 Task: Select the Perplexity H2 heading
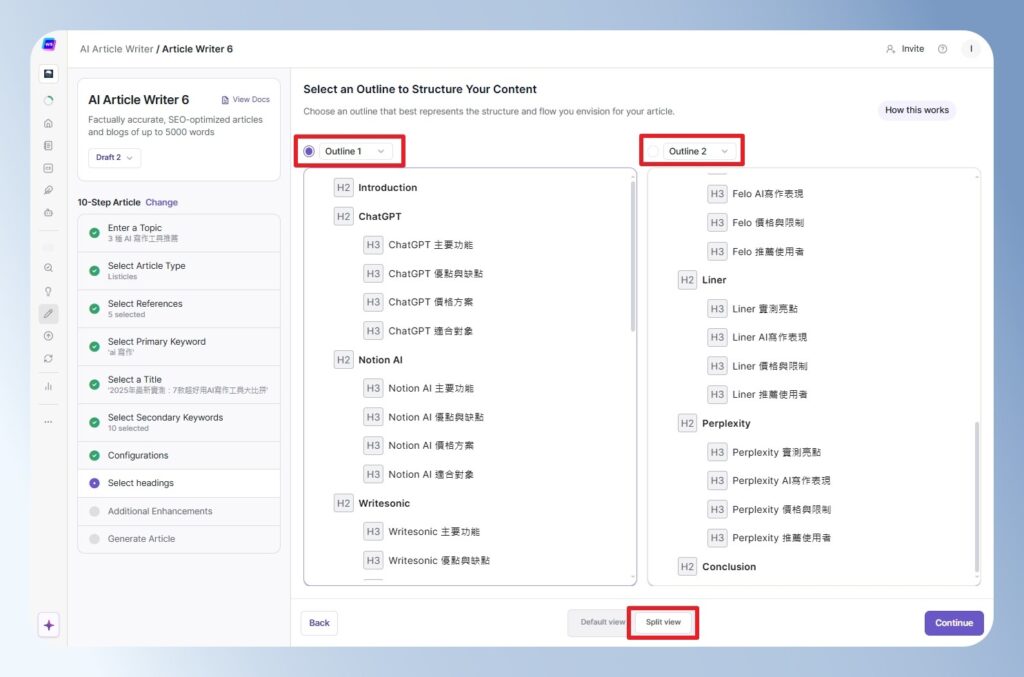click(726, 424)
